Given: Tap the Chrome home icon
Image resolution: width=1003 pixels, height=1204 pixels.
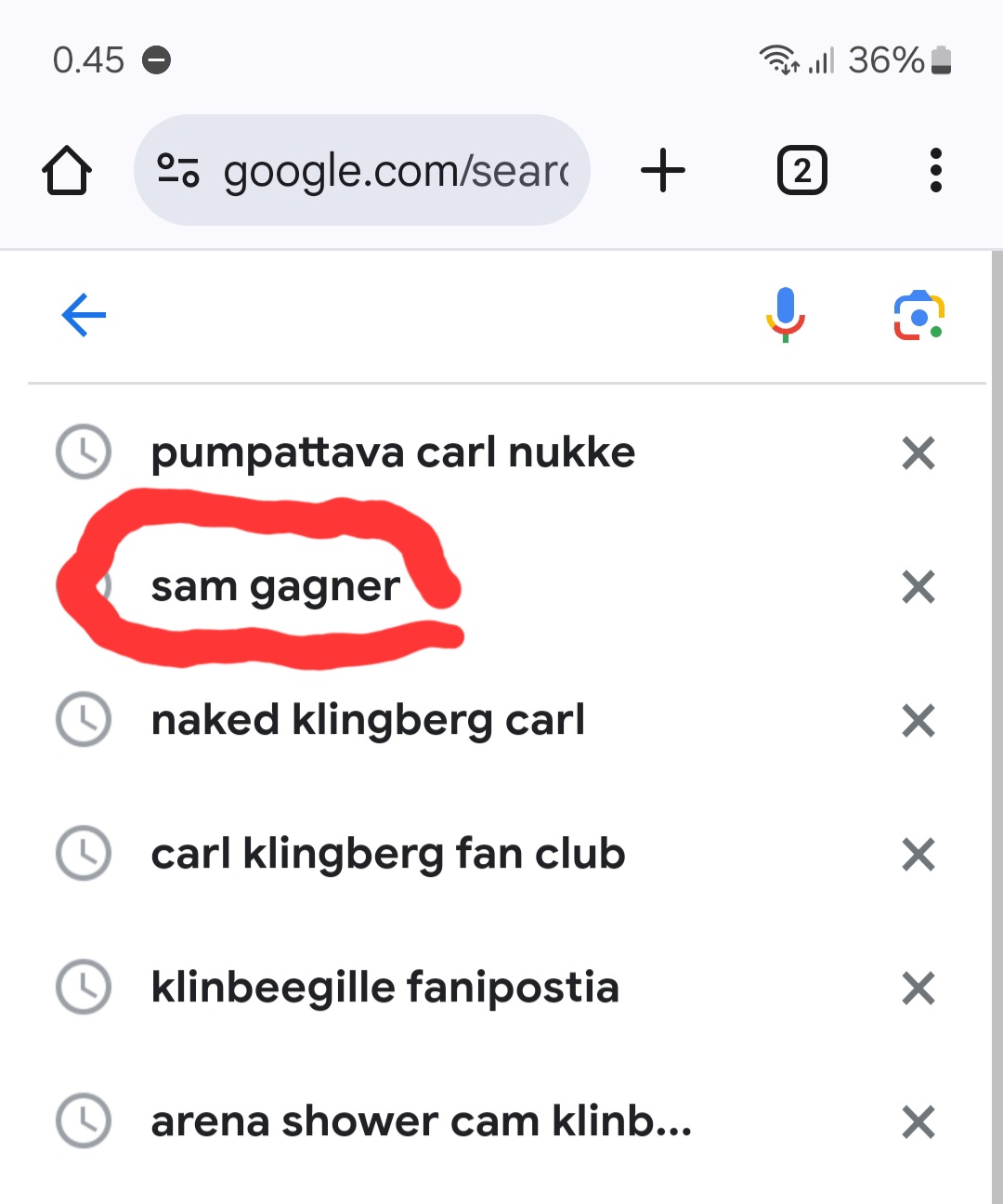Looking at the screenshot, I should pos(67,171).
